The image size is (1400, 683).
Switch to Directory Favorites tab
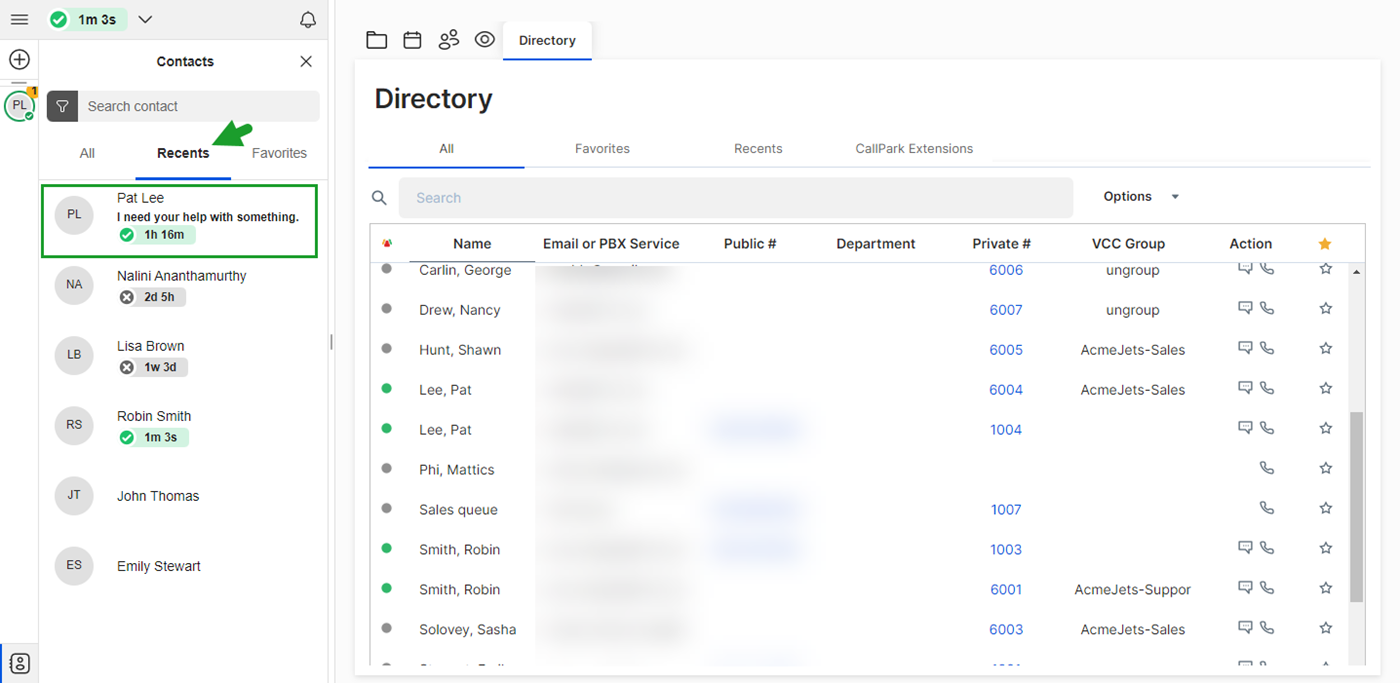[602, 149]
